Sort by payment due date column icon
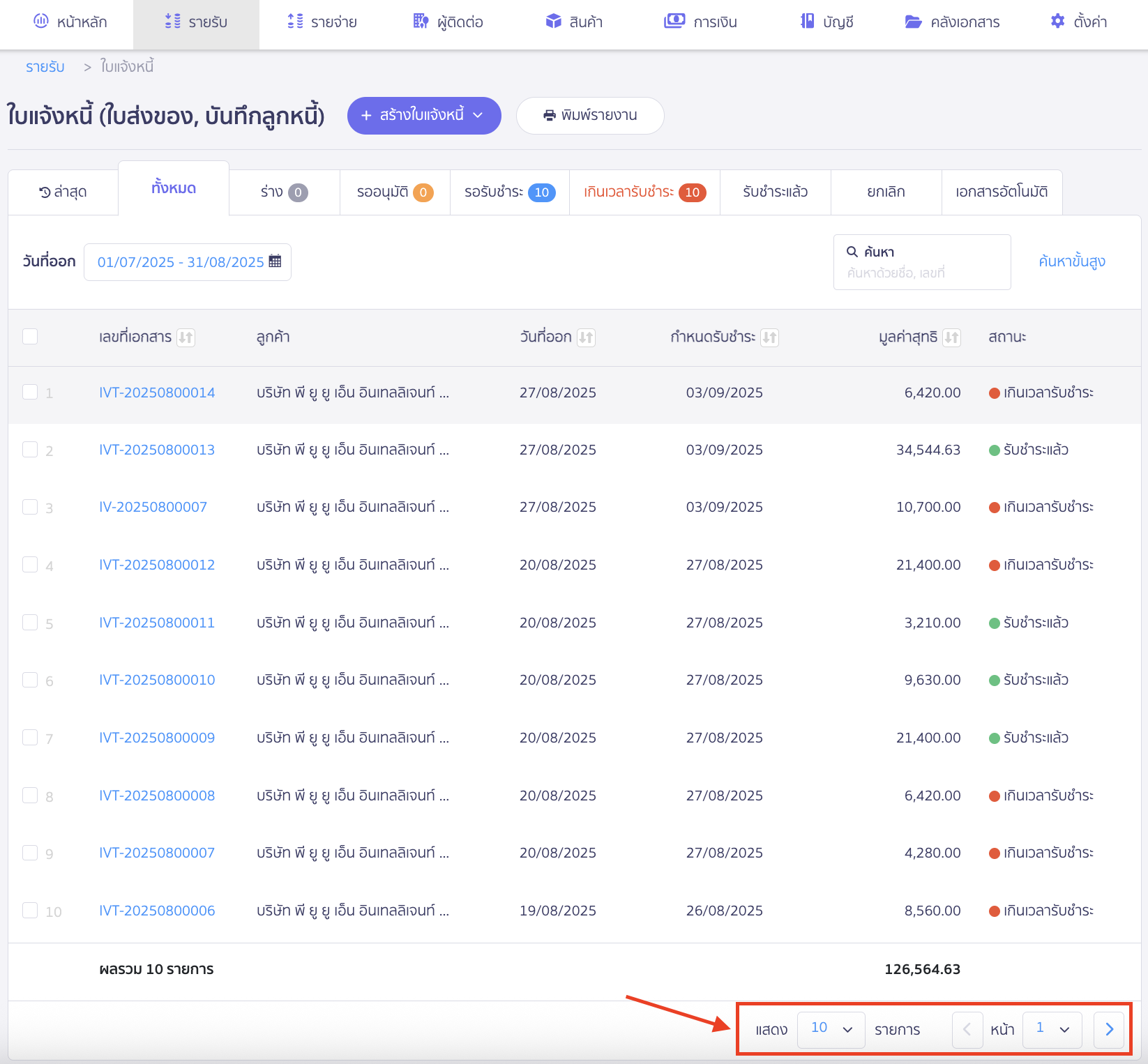Image resolution: width=1148 pixels, height=1064 pixels. point(769,337)
